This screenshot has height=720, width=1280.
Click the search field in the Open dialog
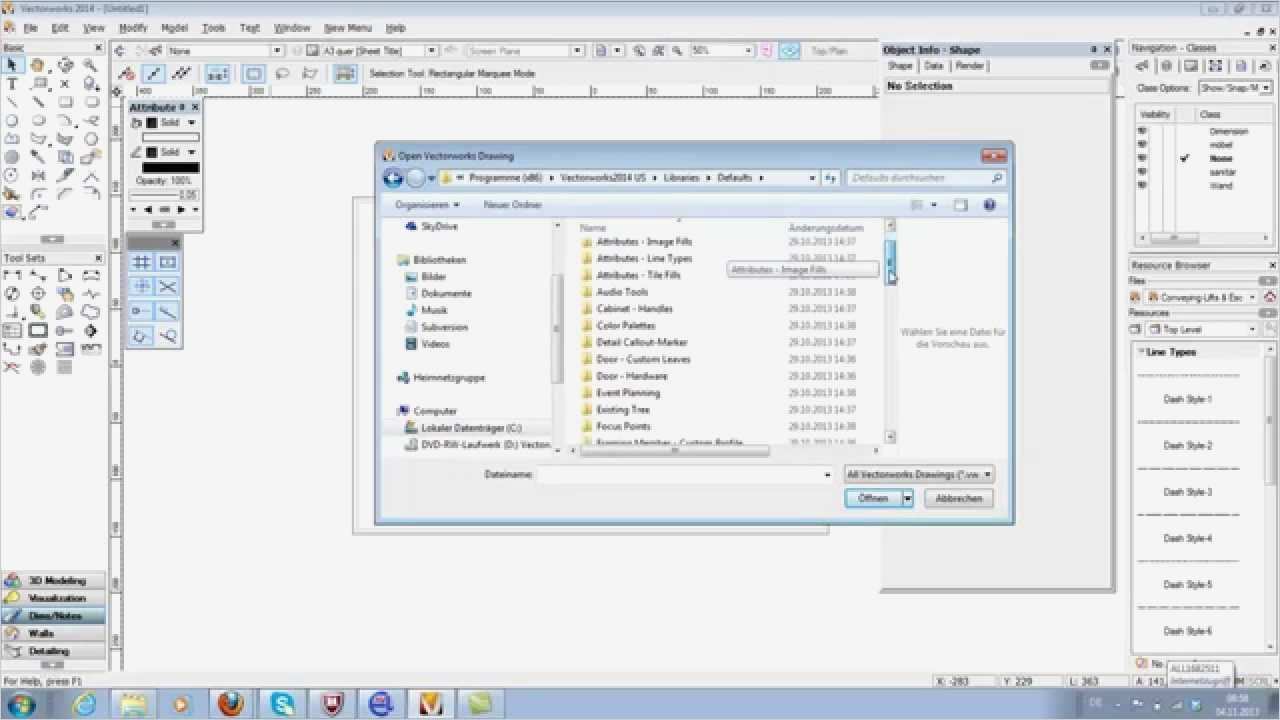pos(927,178)
